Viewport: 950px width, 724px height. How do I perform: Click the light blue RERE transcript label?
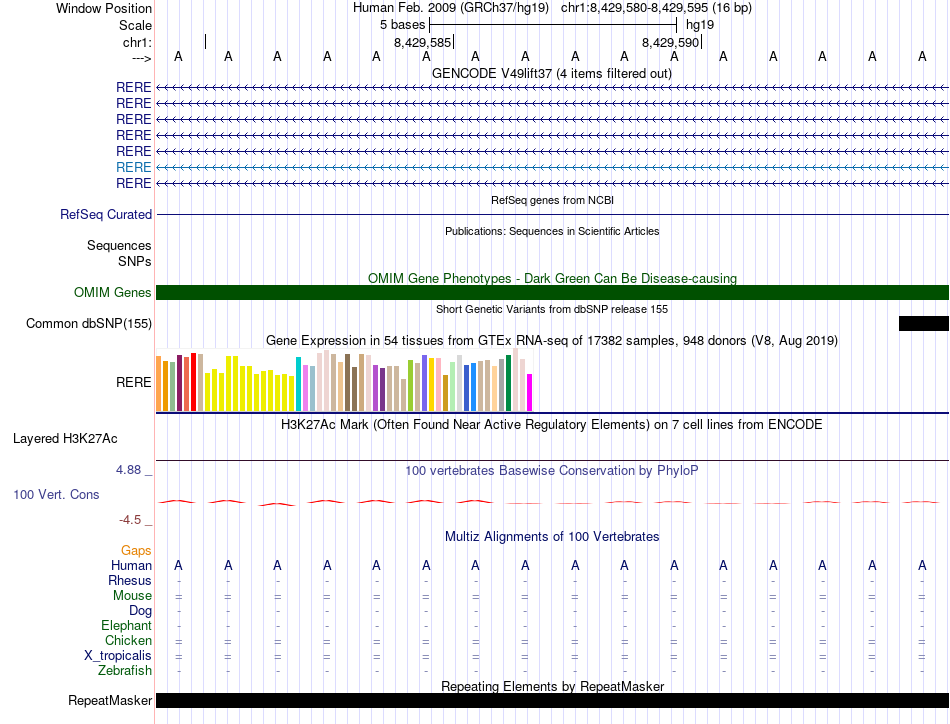click(134, 167)
